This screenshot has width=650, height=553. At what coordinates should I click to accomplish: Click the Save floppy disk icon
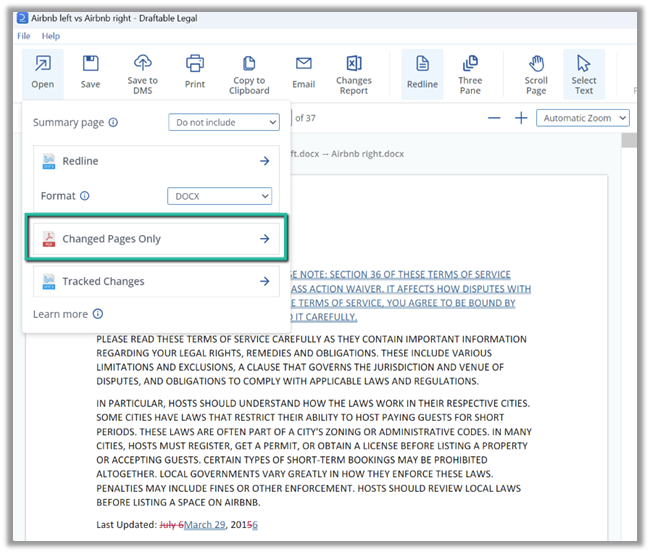(x=90, y=64)
